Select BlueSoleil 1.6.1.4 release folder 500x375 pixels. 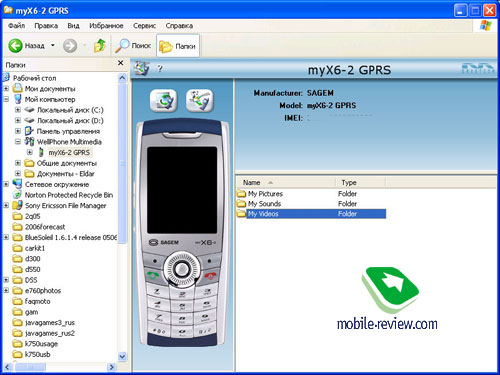(x=71, y=238)
